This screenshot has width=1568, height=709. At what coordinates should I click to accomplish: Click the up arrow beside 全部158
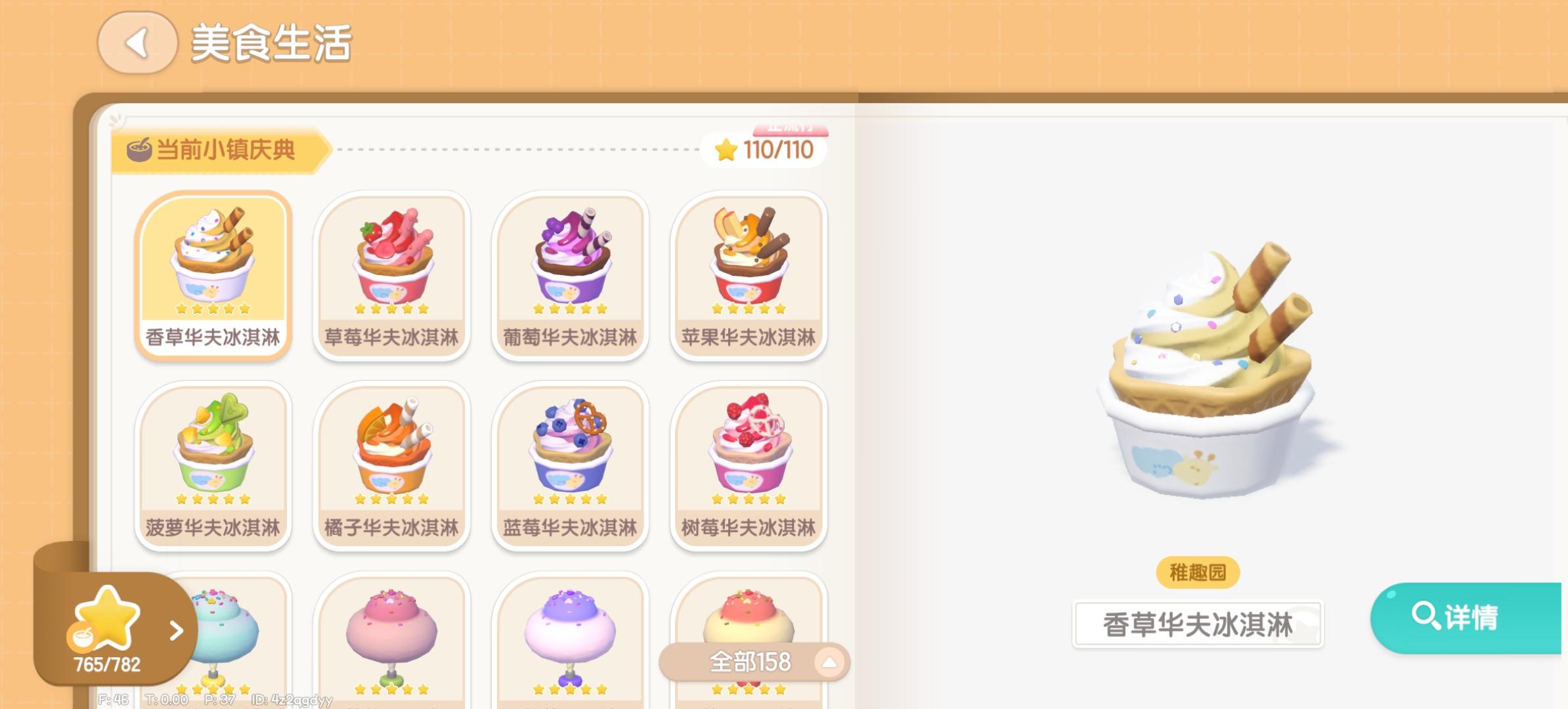829,662
